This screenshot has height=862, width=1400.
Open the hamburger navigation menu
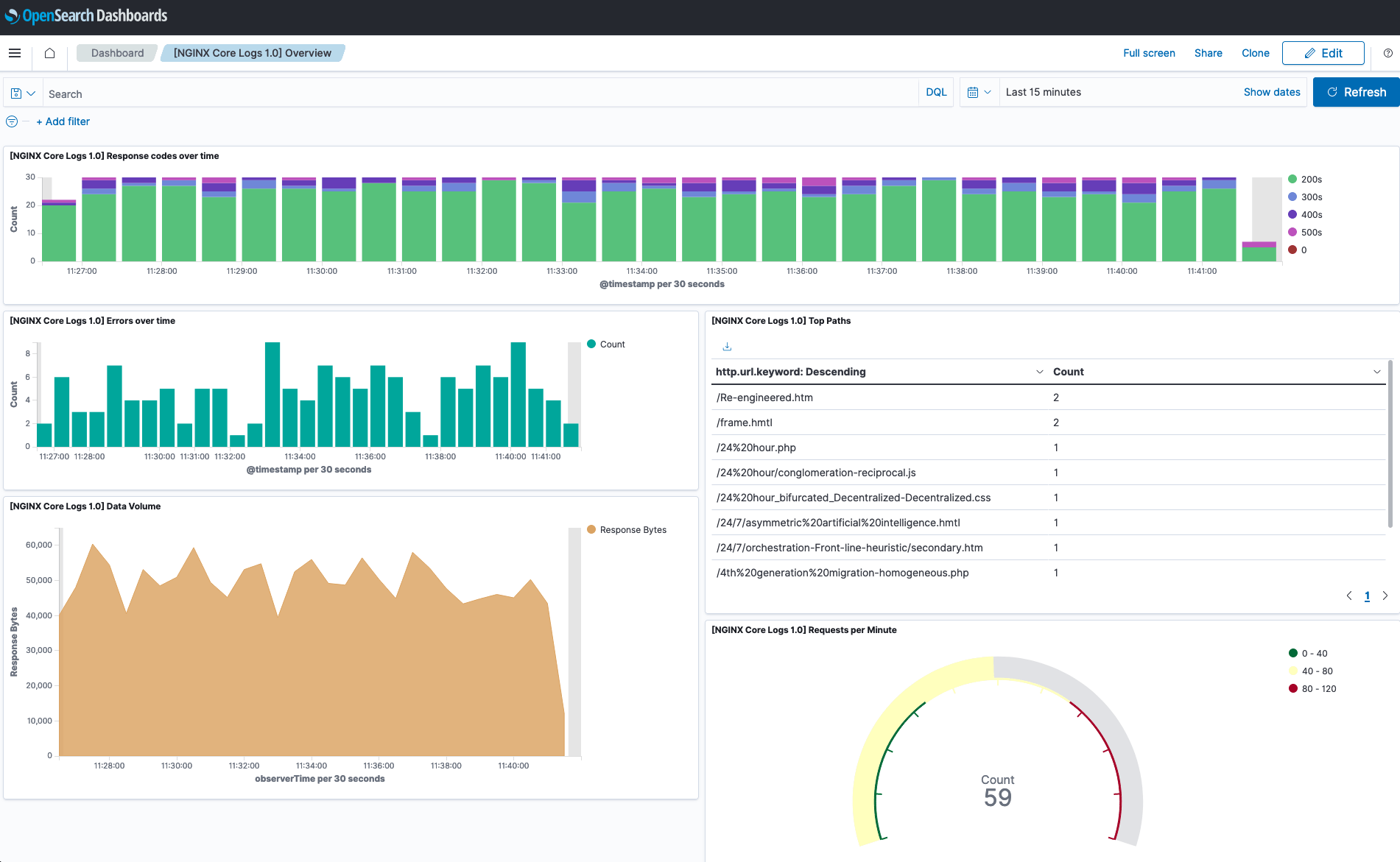15,53
